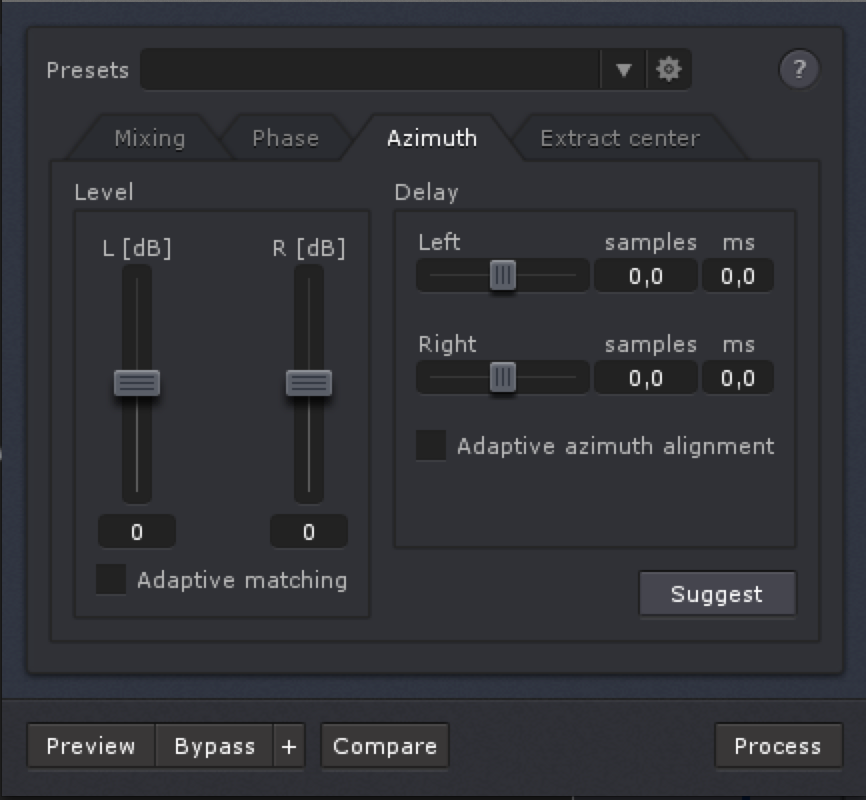
Task: Click the plus icon next to Bypass
Action: (x=291, y=745)
